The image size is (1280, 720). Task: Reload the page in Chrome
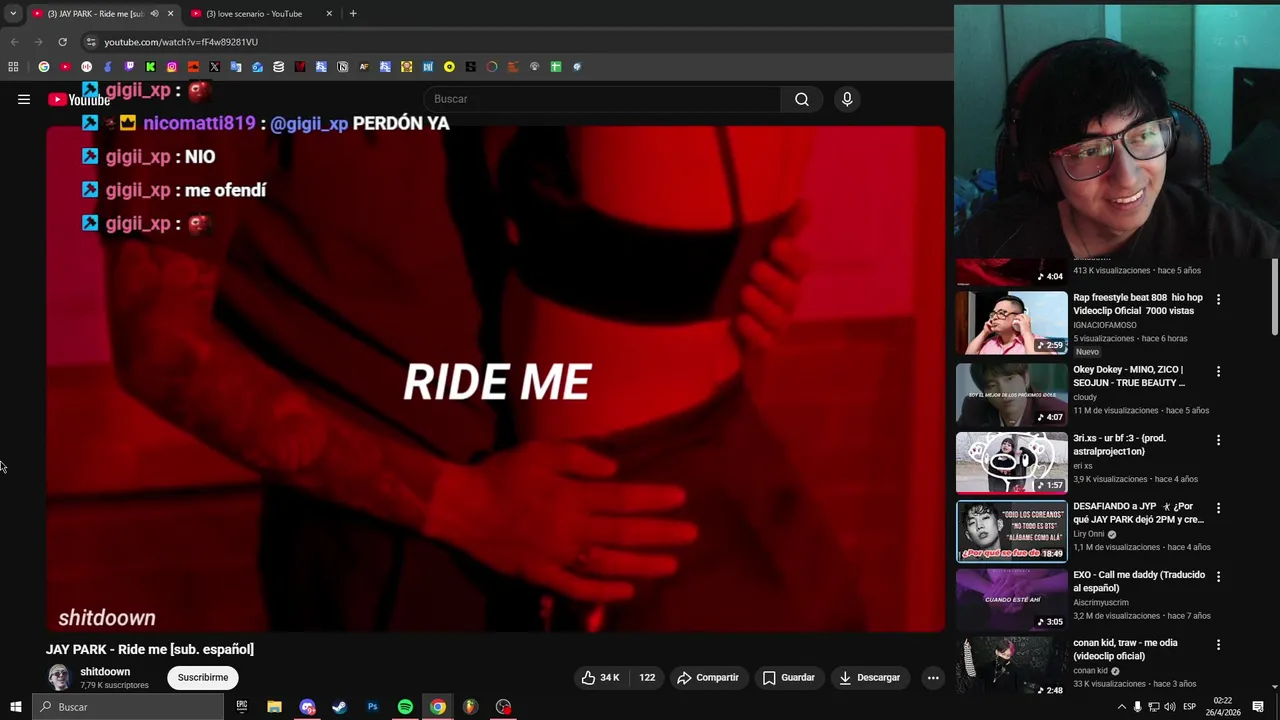click(62, 42)
